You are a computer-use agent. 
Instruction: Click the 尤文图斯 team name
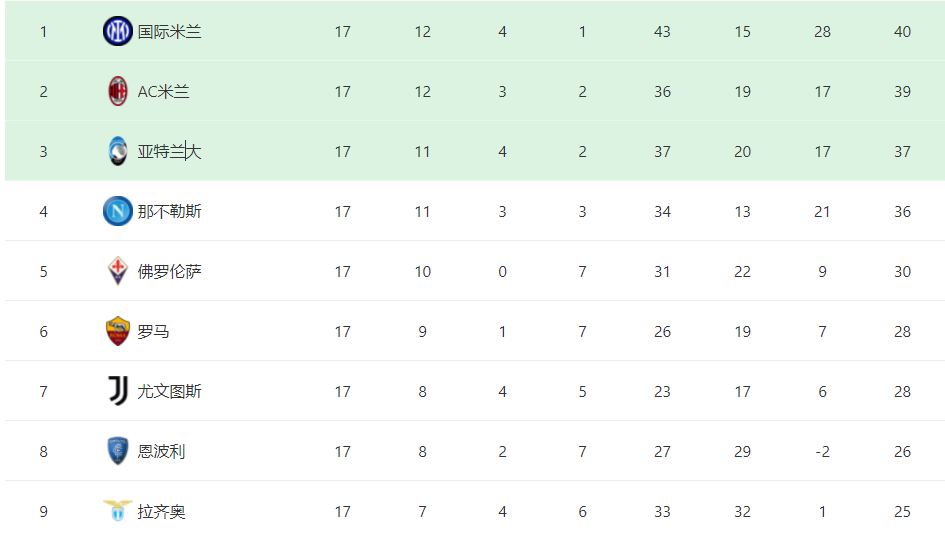(169, 392)
